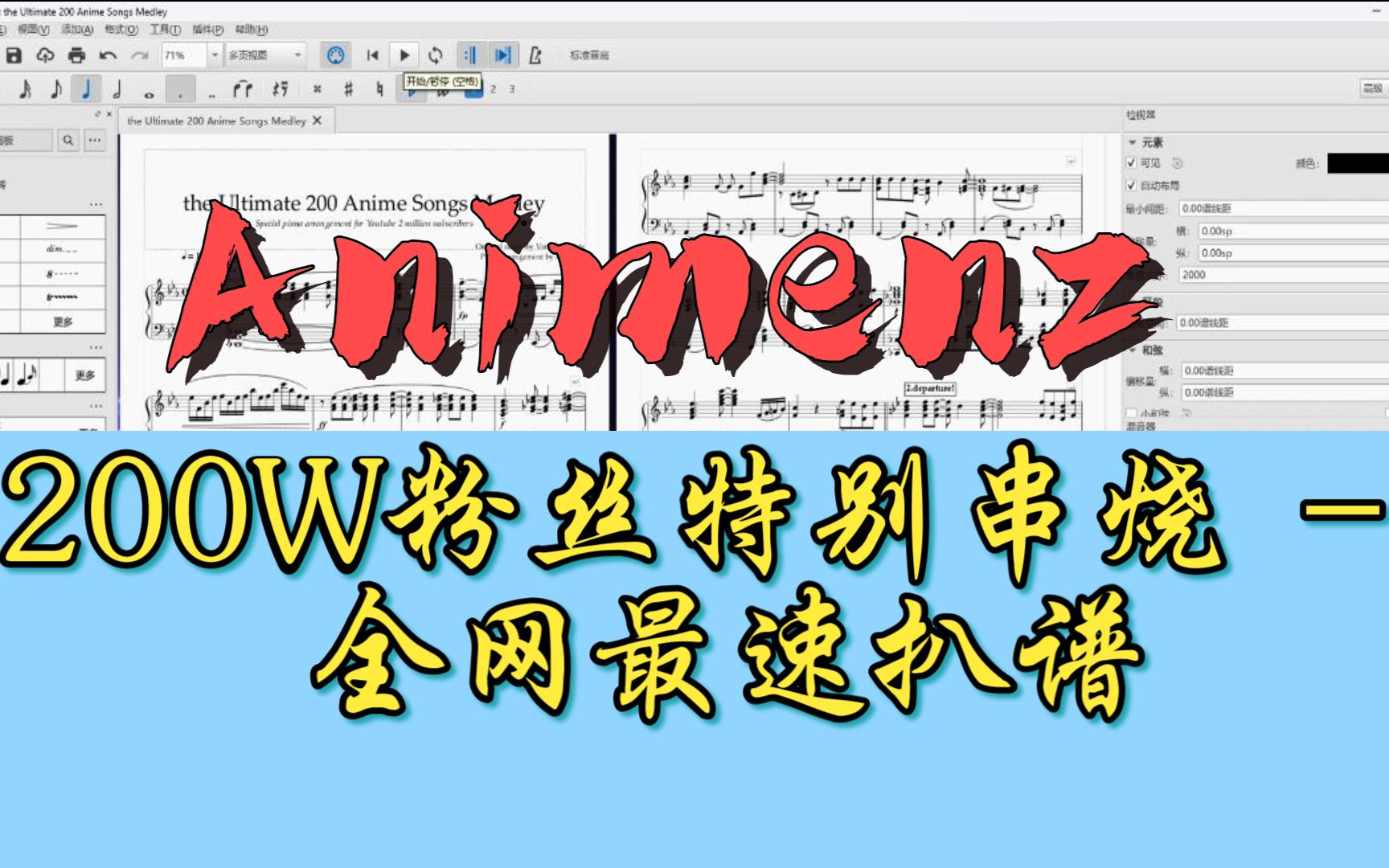Screen dimensions: 1389x868
Task: Select half note duration
Action: 117,89
